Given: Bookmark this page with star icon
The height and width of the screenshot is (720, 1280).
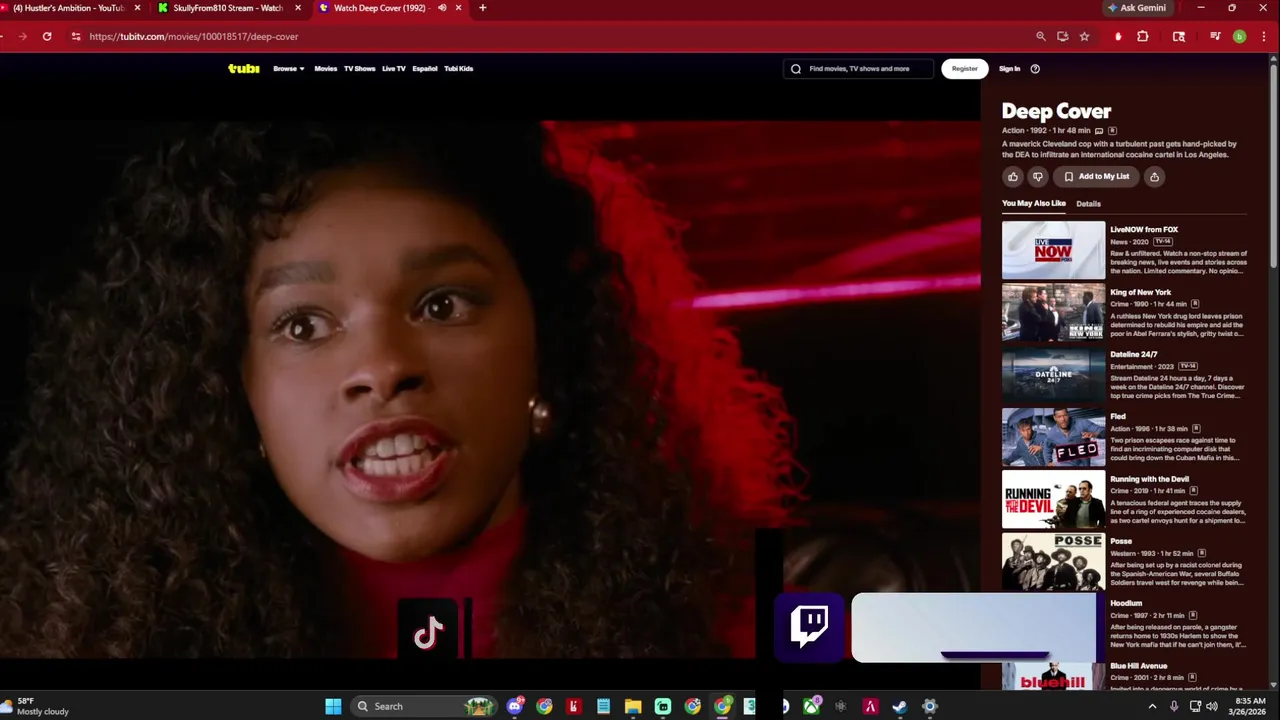Looking at the screenshot, I should point(1084,36).
